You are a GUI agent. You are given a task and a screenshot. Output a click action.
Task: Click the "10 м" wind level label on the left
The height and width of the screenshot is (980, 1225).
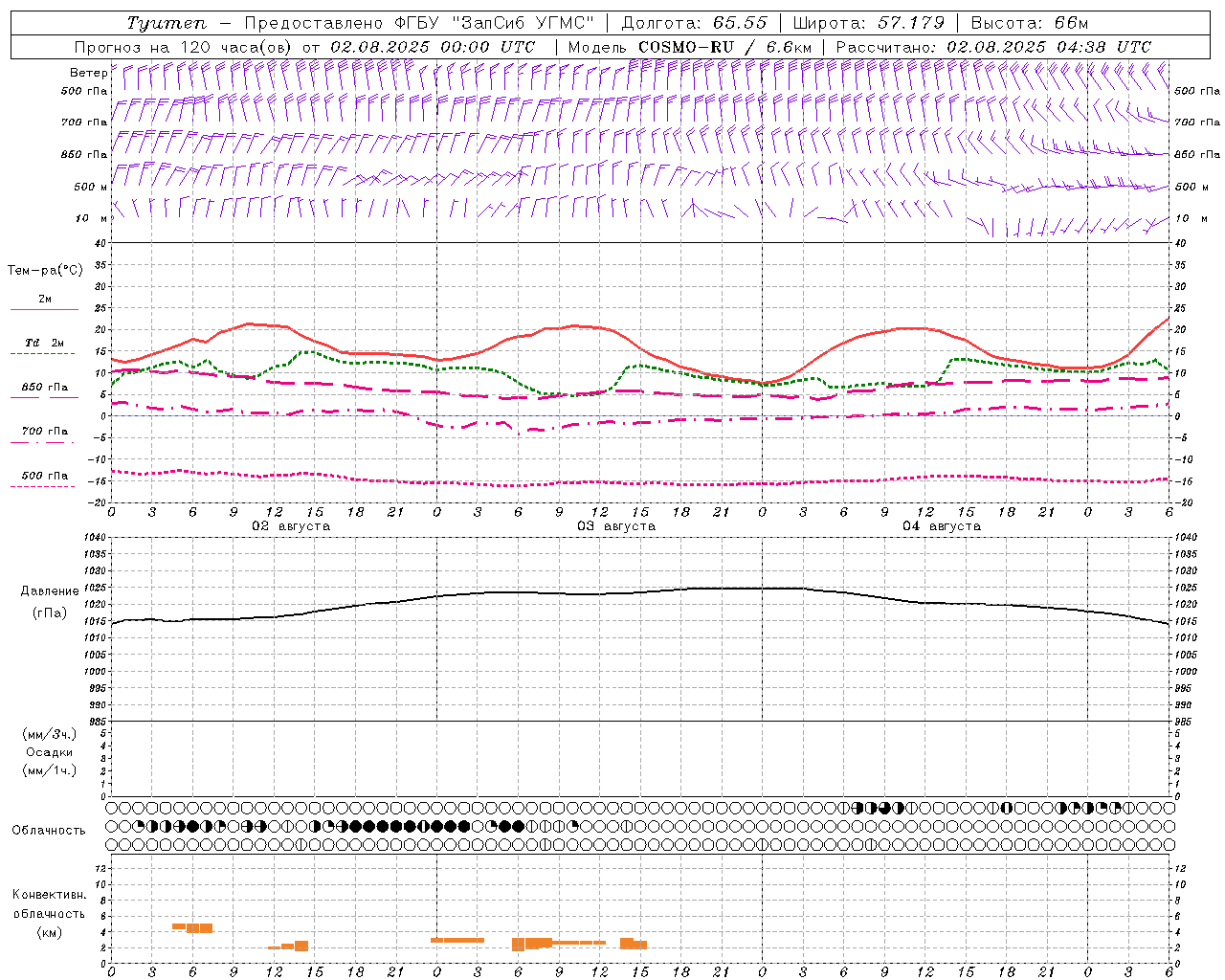[91, 218]
